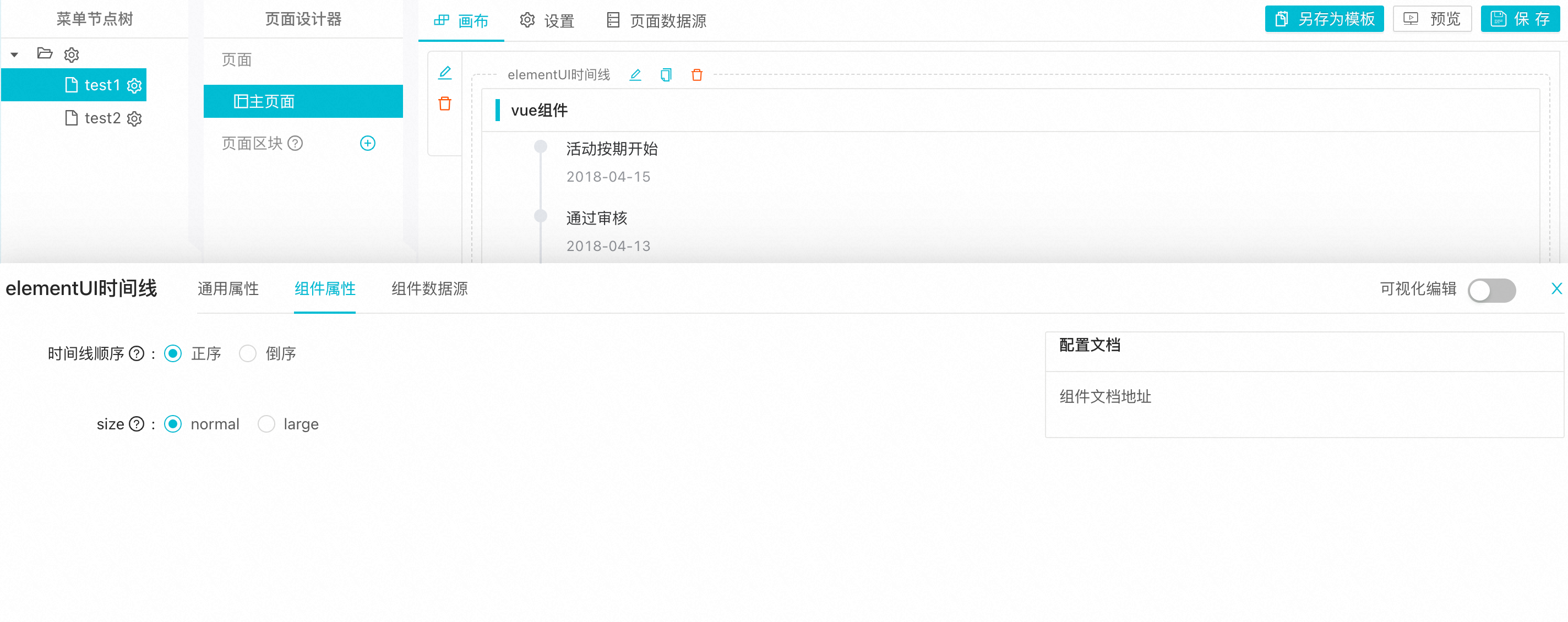Open the 页面数据源 tab
The width and height of the screenshot is (1568, 622).
tap(657, 21)
